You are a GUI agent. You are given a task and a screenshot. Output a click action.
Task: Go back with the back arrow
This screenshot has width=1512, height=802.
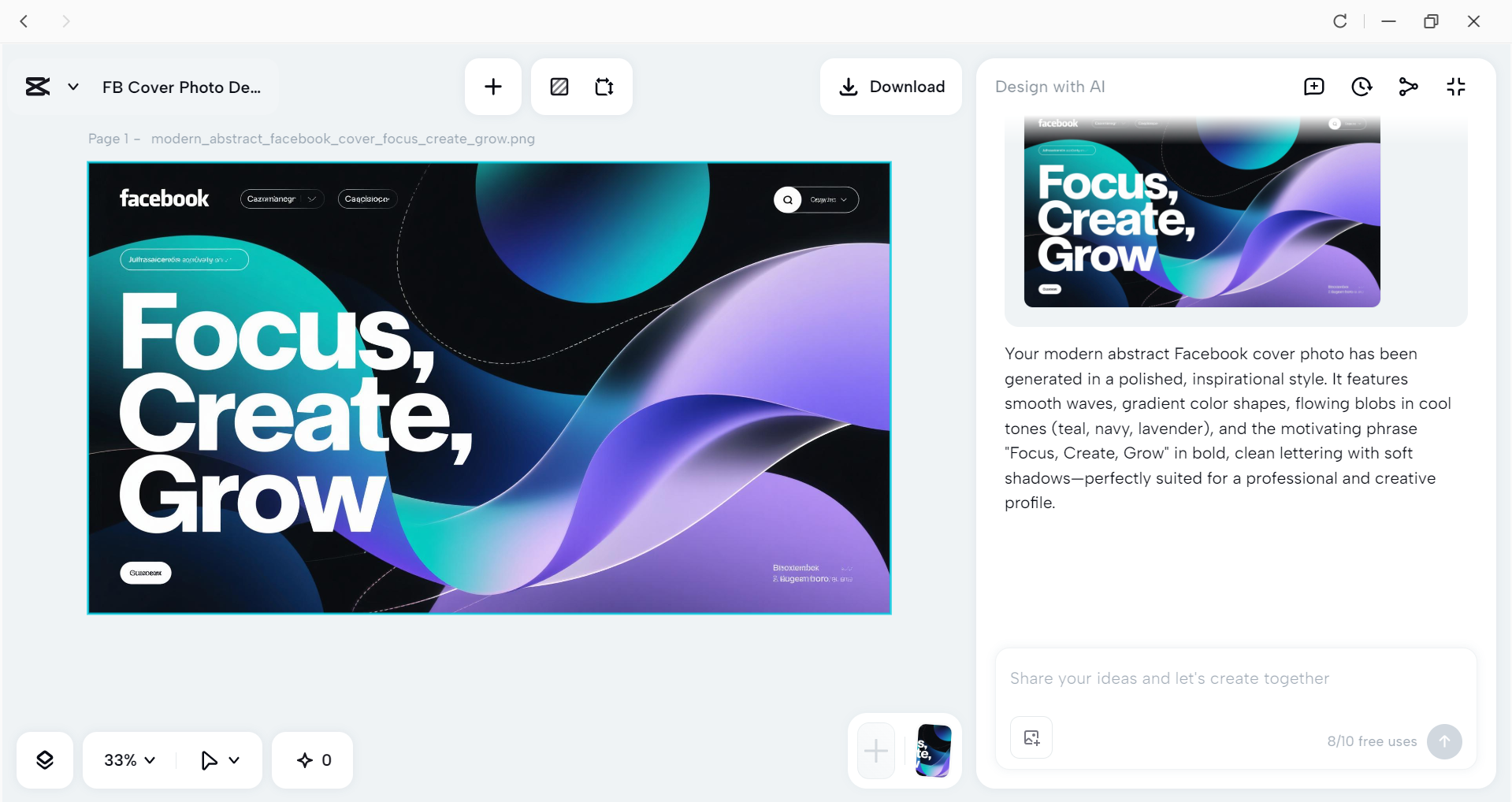24,21
